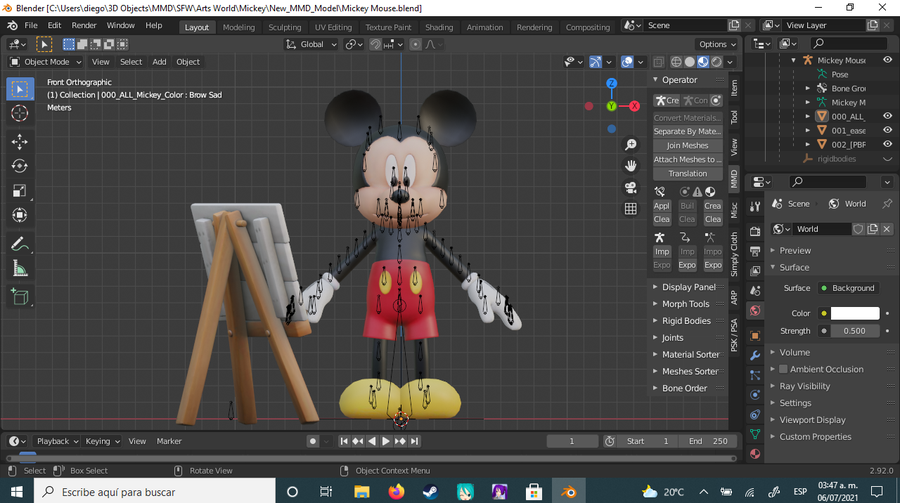
Task: Open the Add menu in viewport header
Action: coord(159,61)
